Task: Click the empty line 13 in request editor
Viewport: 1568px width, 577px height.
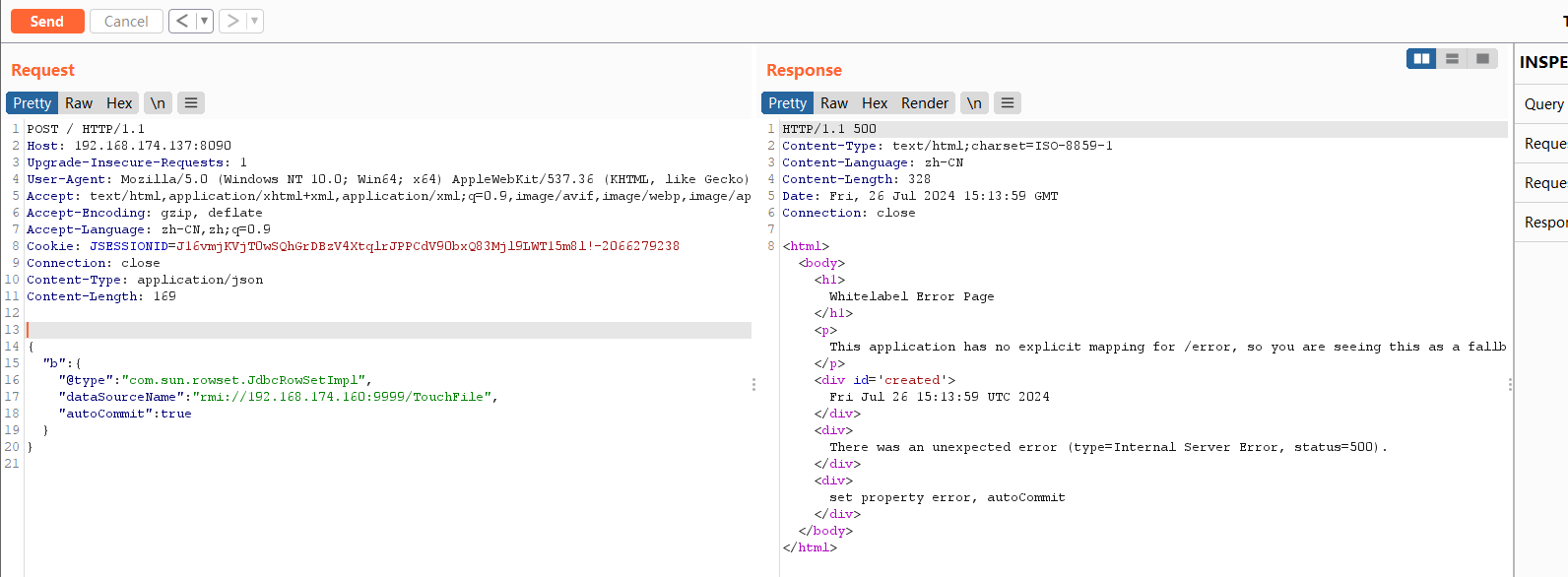Action: pos(388,330)
